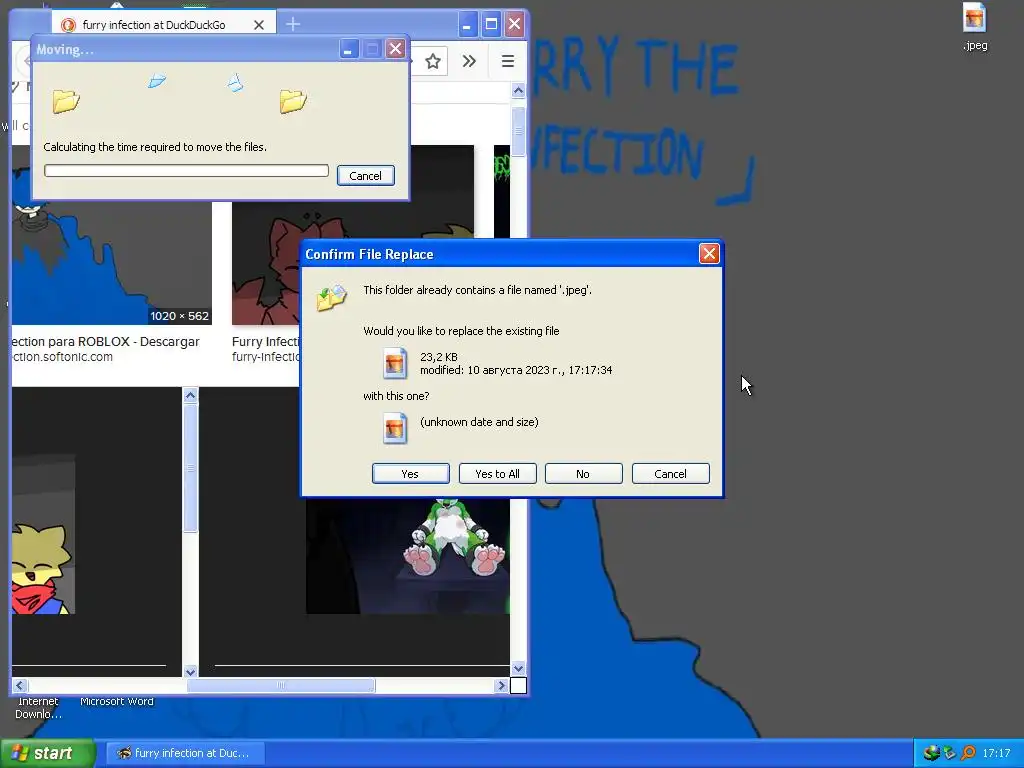Open the green furry character image
Screen dimensions: 1024x768
pos(408,555)
